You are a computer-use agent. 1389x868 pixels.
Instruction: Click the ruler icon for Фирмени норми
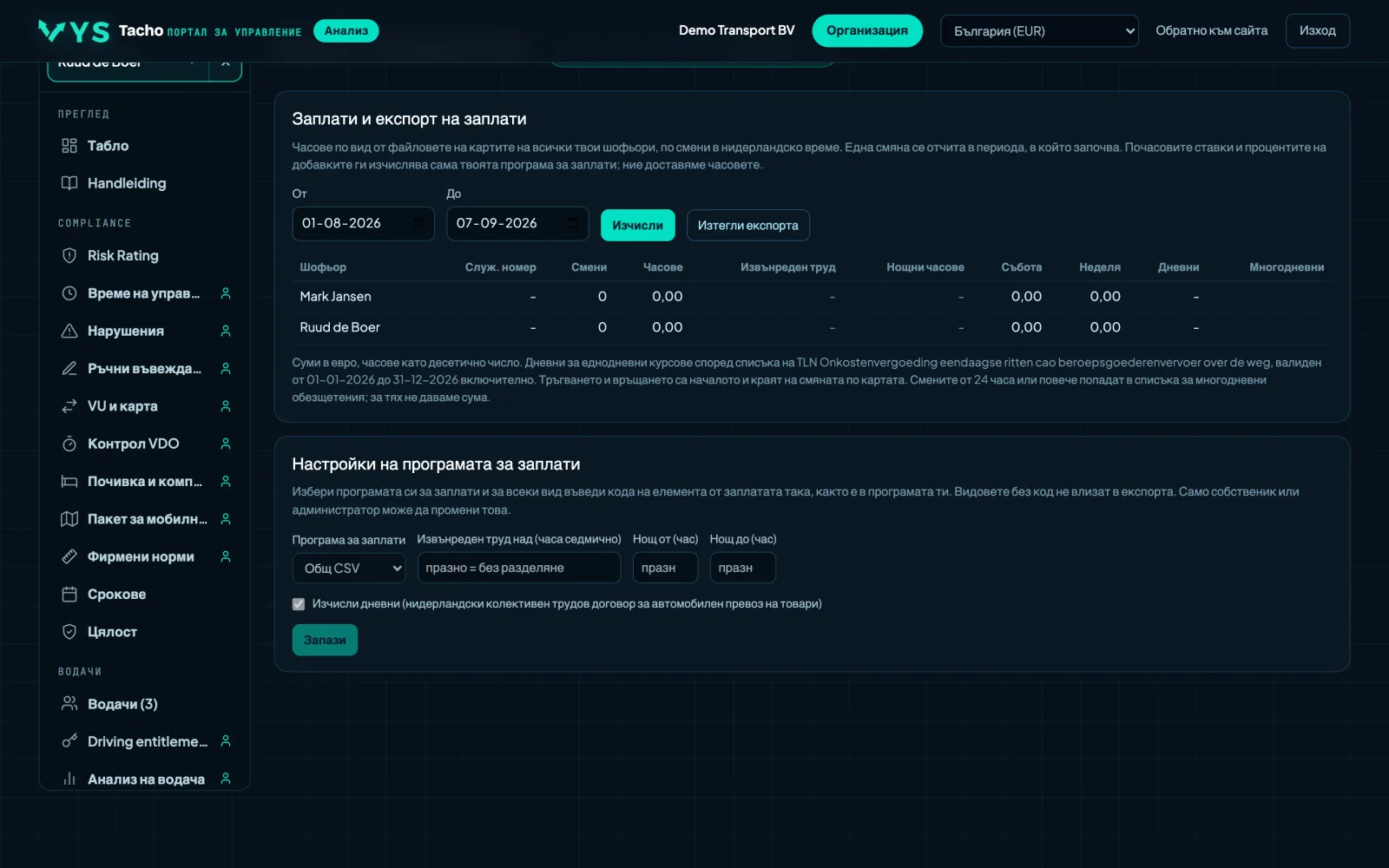pos(69,556)
